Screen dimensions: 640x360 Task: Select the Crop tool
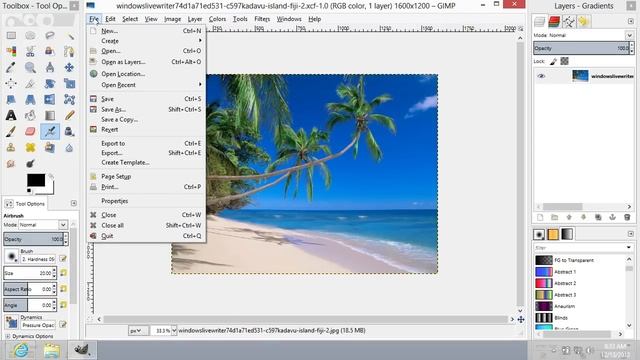click(30, 84)
